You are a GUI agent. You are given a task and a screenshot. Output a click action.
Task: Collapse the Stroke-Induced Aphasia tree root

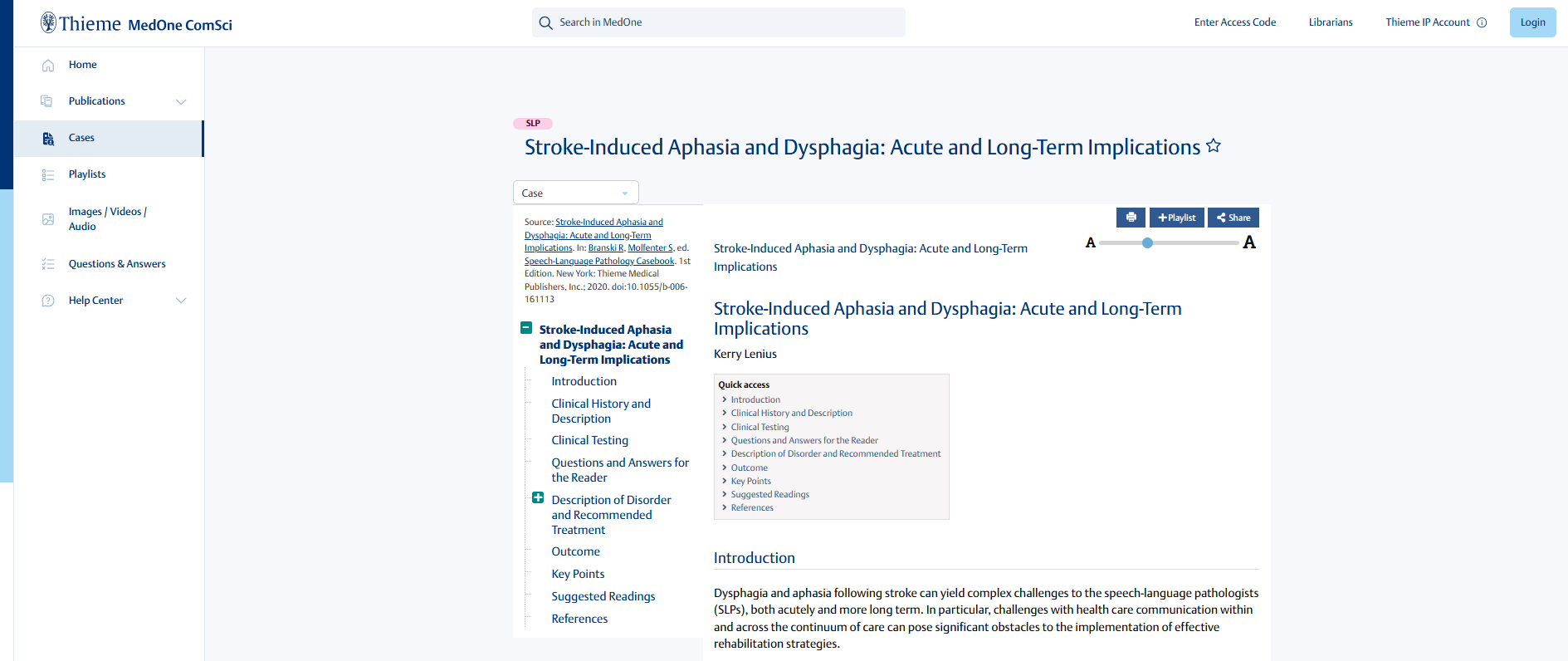526,328
